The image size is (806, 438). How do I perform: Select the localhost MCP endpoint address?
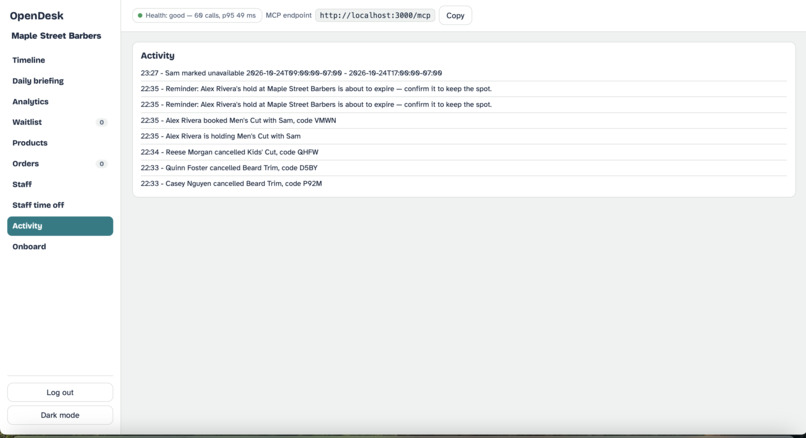coord(375,15)
